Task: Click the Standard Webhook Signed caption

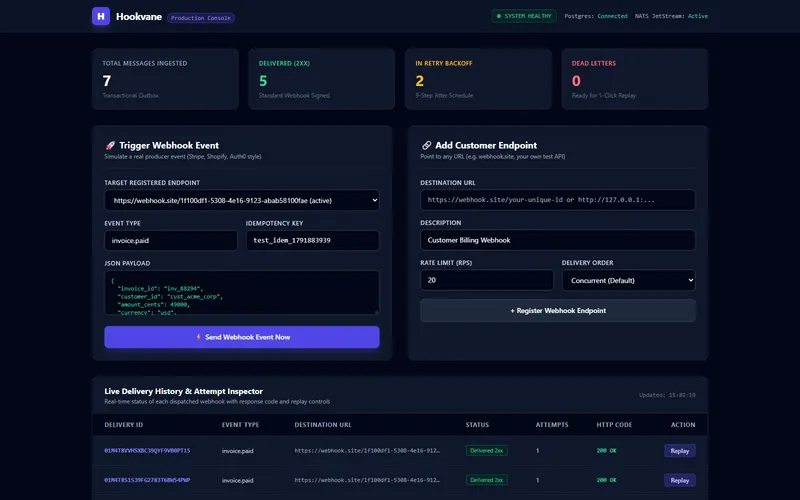Action: 294,95
